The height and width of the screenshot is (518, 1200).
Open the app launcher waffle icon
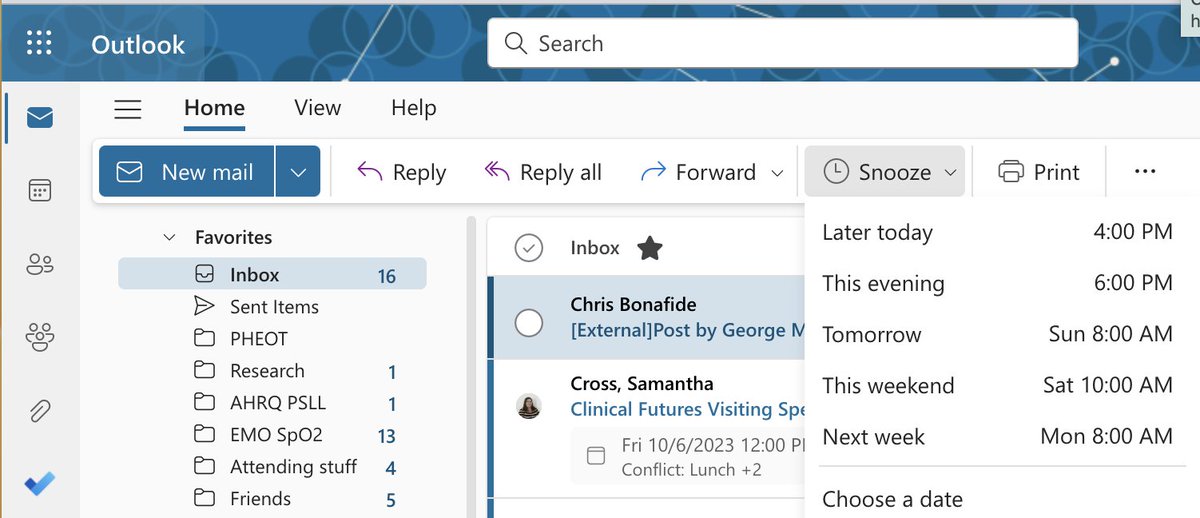pos(39,43)
